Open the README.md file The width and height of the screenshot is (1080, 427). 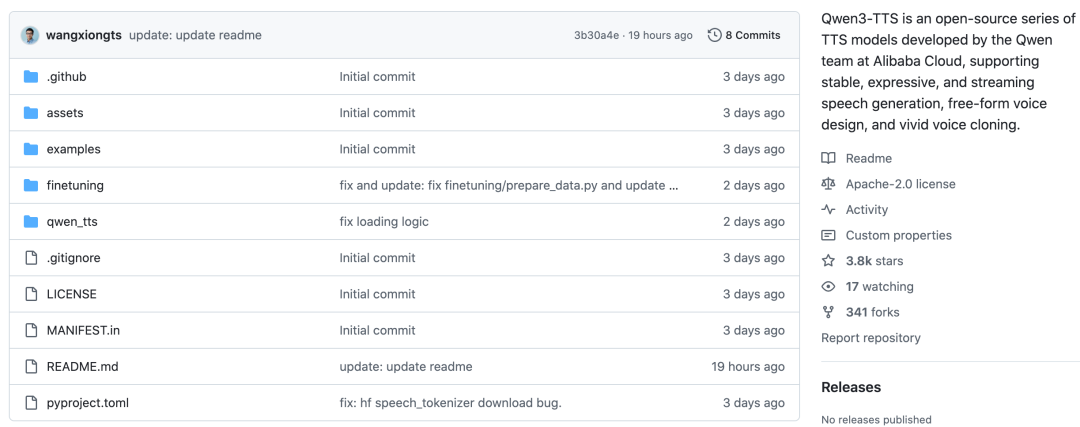tap(82, 366)
